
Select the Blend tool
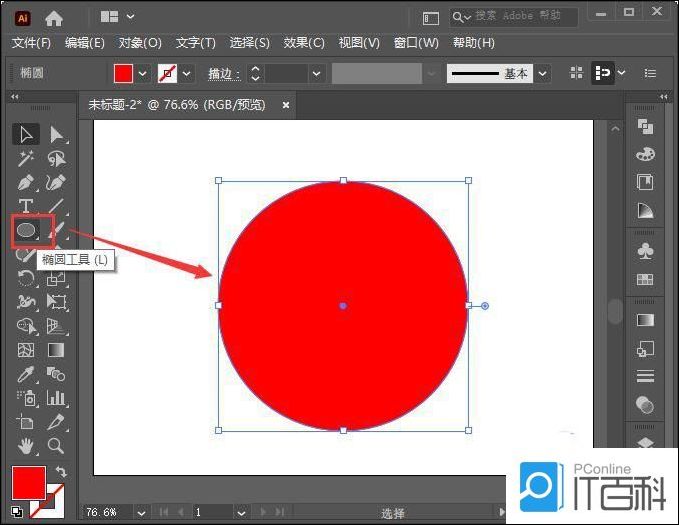(x=56, y=374)
